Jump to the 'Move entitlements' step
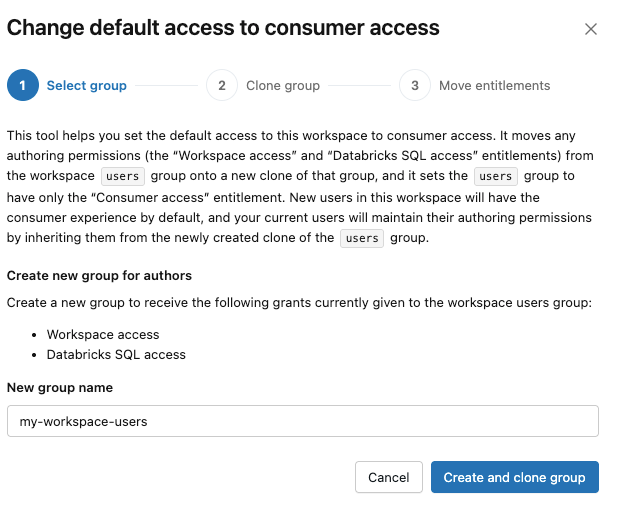Viewport: 617px width, 517px height. click(x=494, y=85)
